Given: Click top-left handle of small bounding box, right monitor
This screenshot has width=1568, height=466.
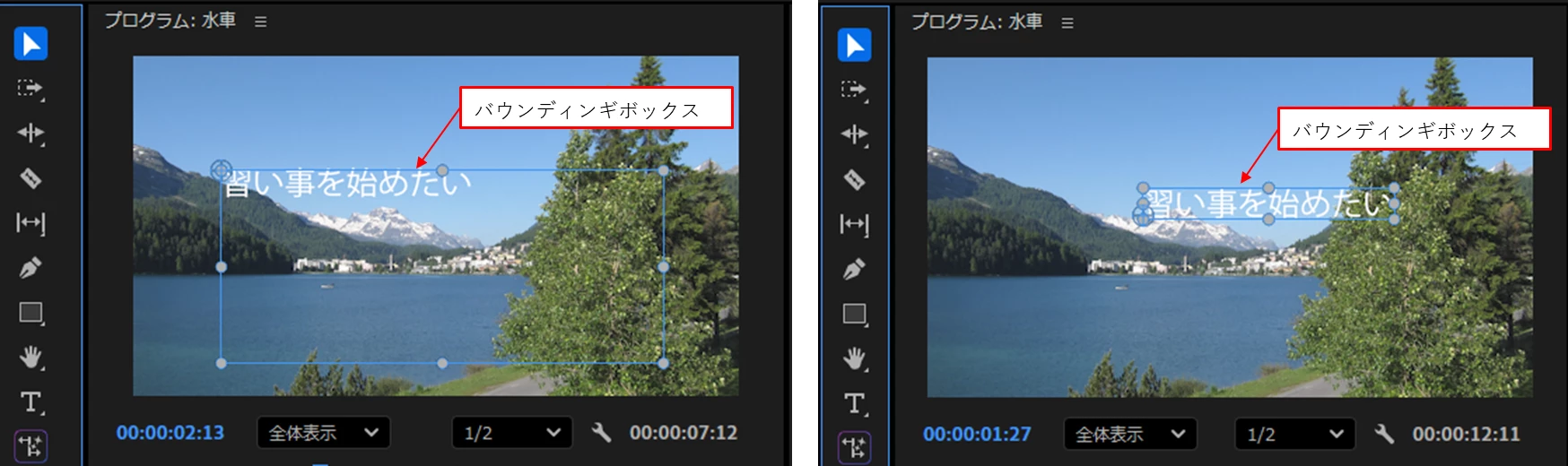Looking at the screenshot, I should 1143,188.
